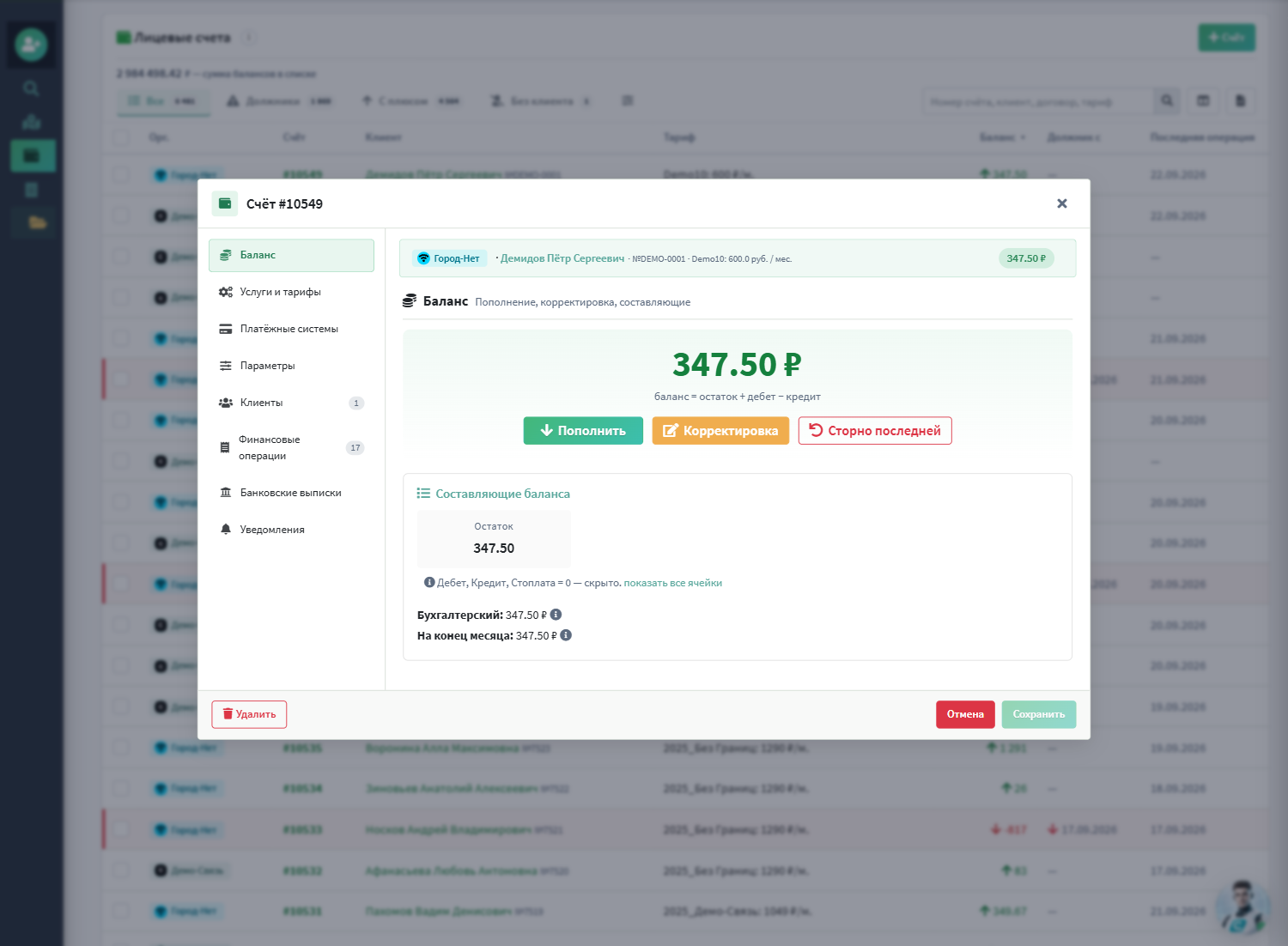1288x946 pixels.
Task: Click the green Пополнить button
Action: click(x=583, y=431)
